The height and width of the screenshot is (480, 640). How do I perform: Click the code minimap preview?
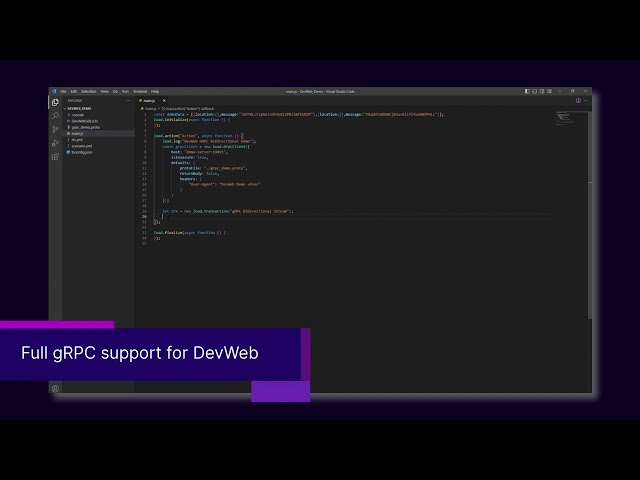pyautogui.click(x=565, y=118)
